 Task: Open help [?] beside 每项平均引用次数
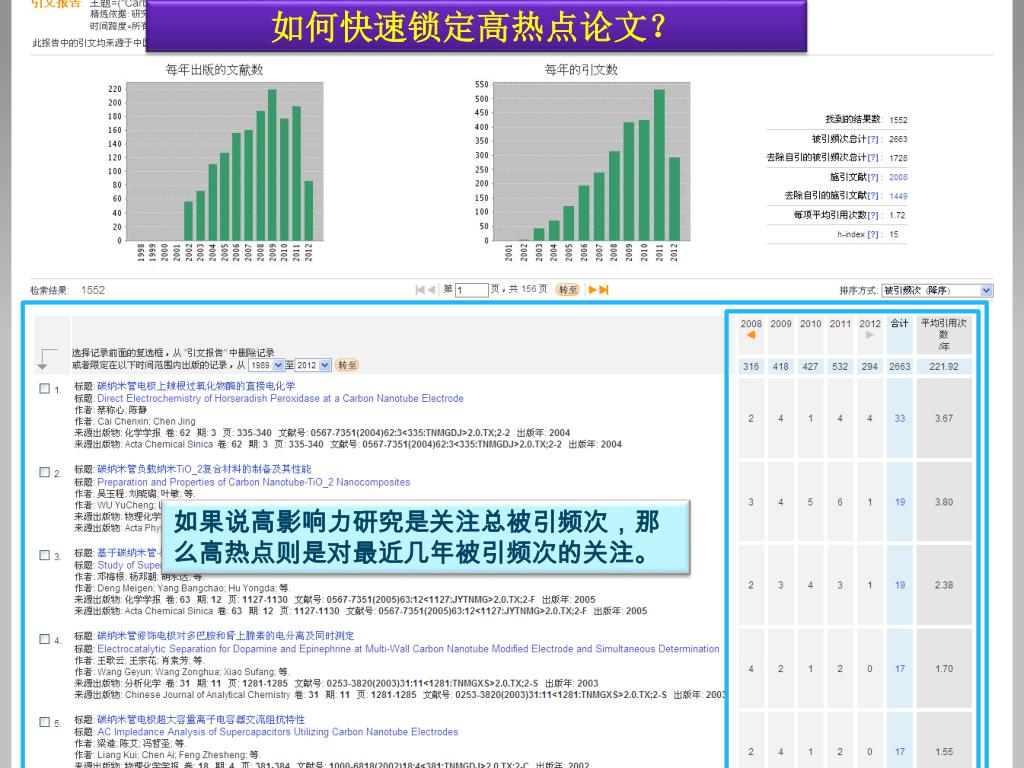[873, 215]
